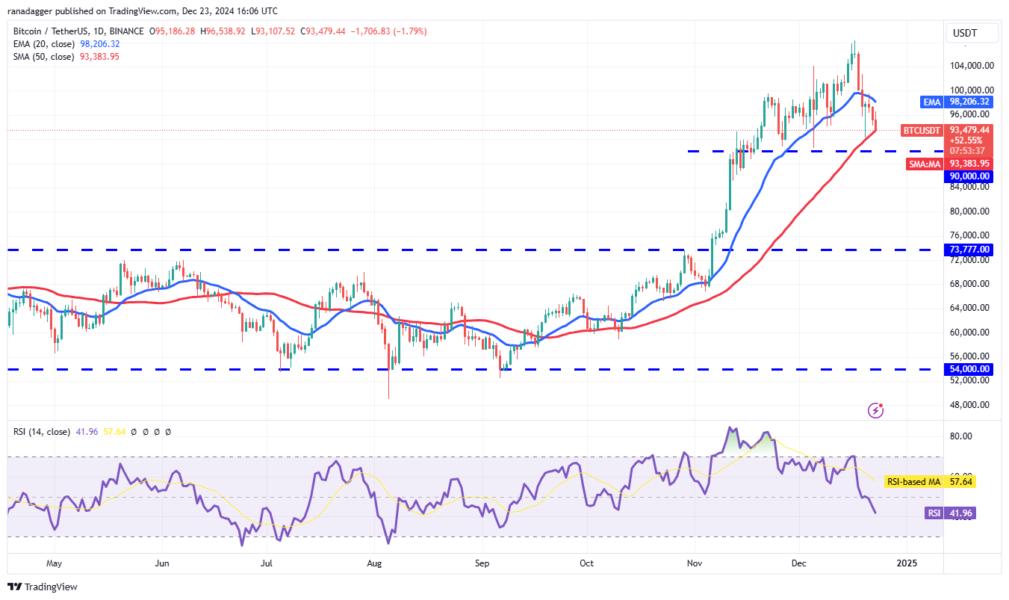Delete the RSI indicator with its trash icon
The width and height of the screenshot is (1009, 600).
157,431
